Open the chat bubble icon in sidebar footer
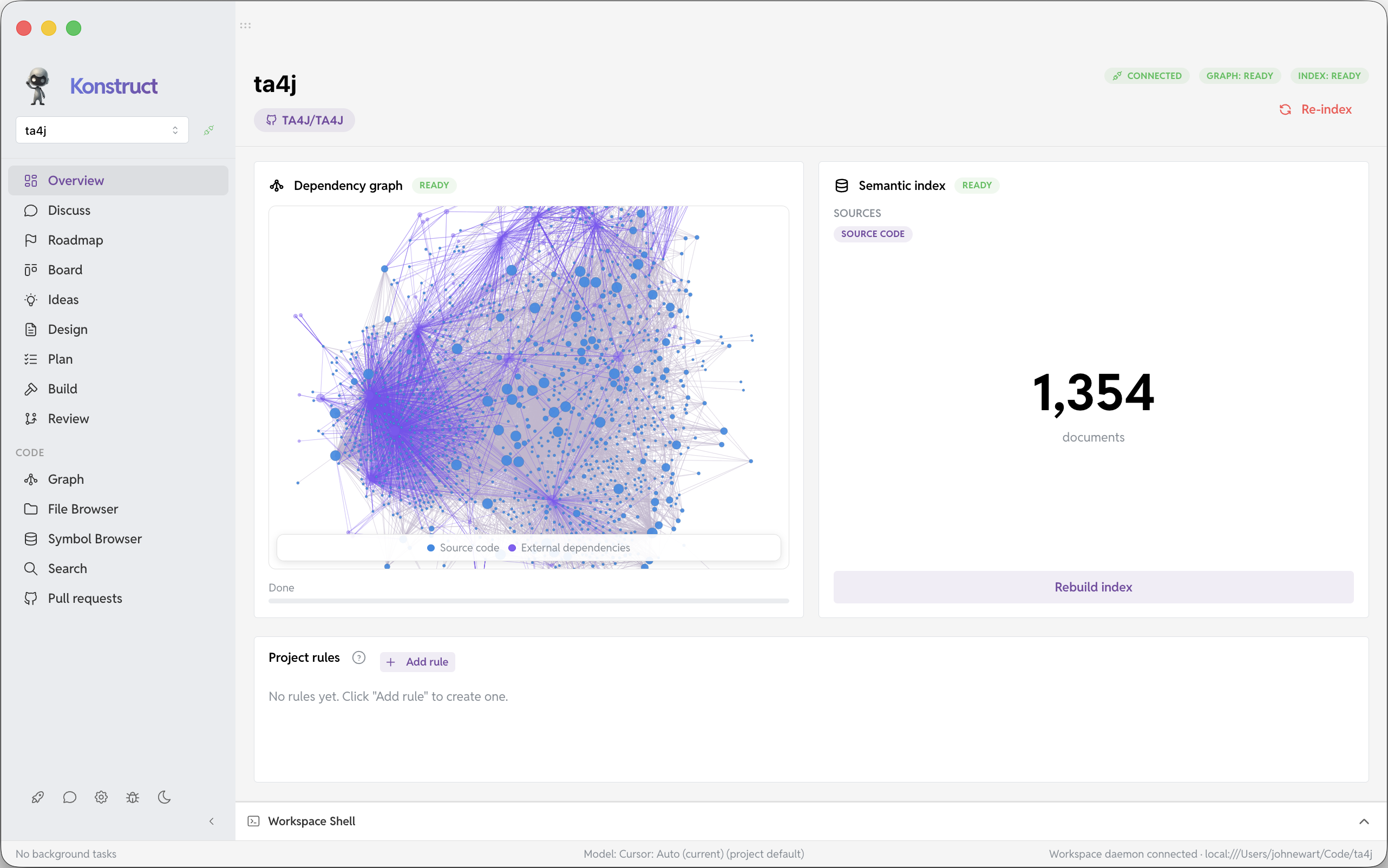The height and width of the screenshot is (868, 1388). pos(69,797)
